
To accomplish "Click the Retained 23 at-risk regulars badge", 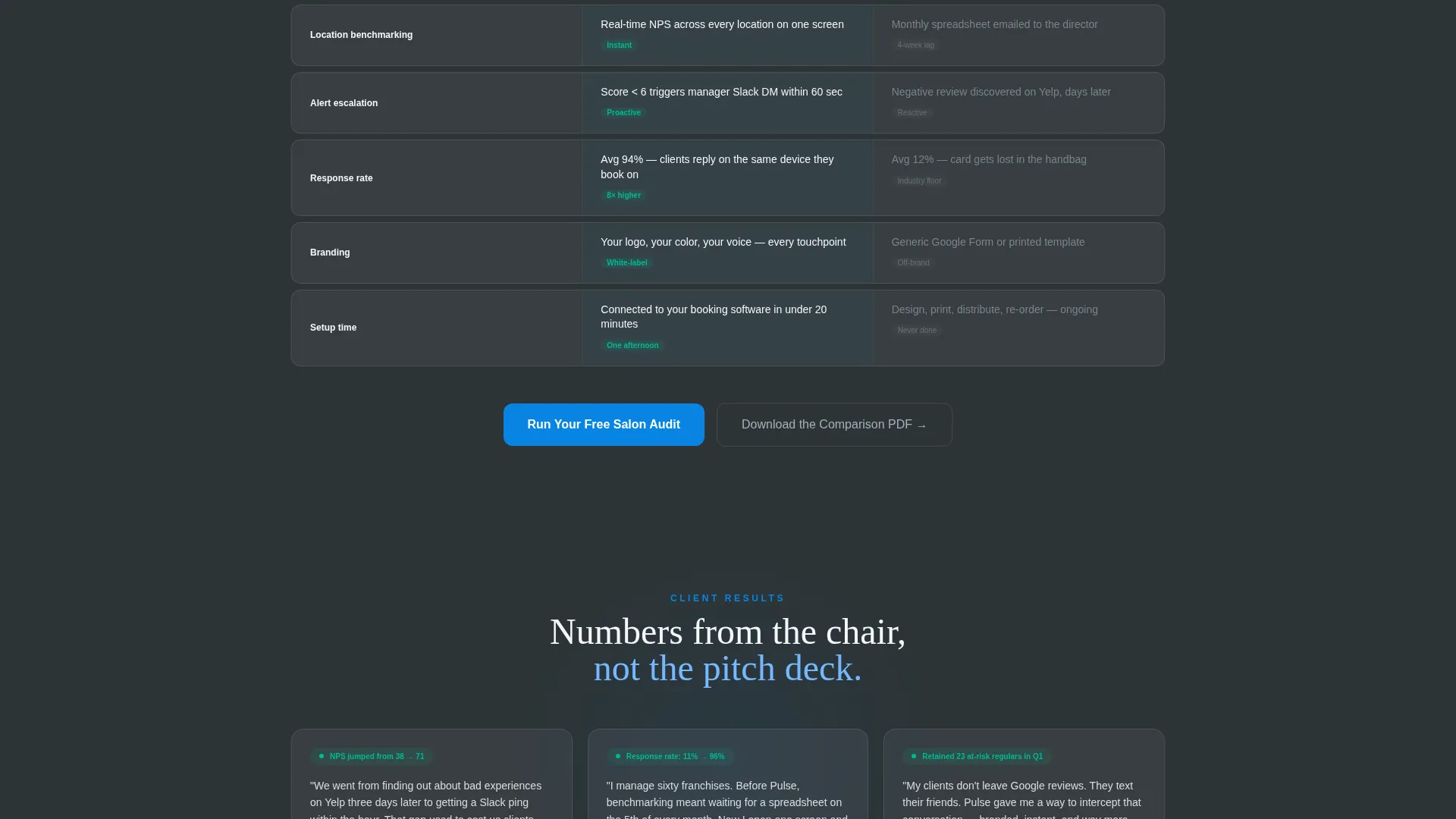I will coord(977,757).
